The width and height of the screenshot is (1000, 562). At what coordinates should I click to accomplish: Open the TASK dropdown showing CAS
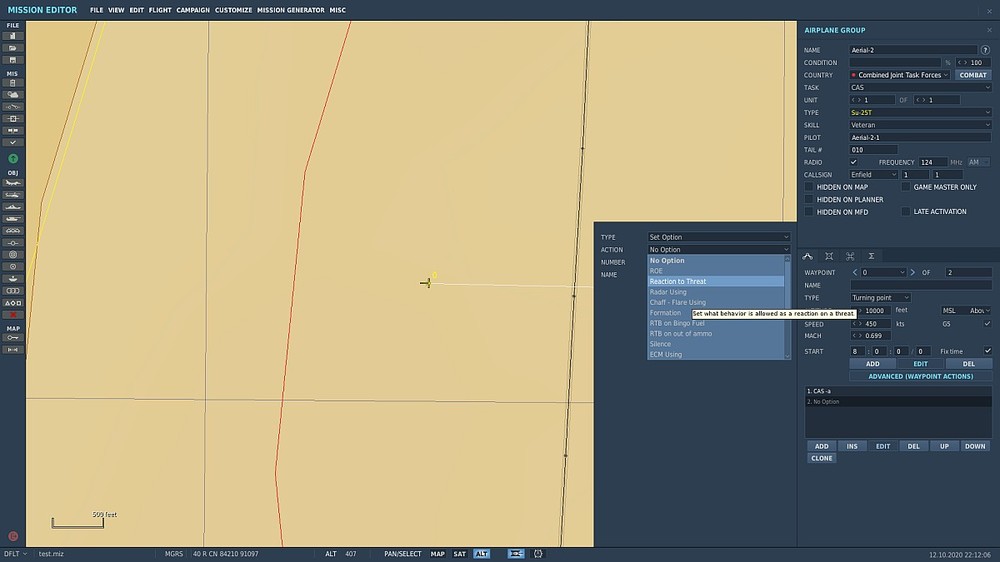[x=920, y=87]
